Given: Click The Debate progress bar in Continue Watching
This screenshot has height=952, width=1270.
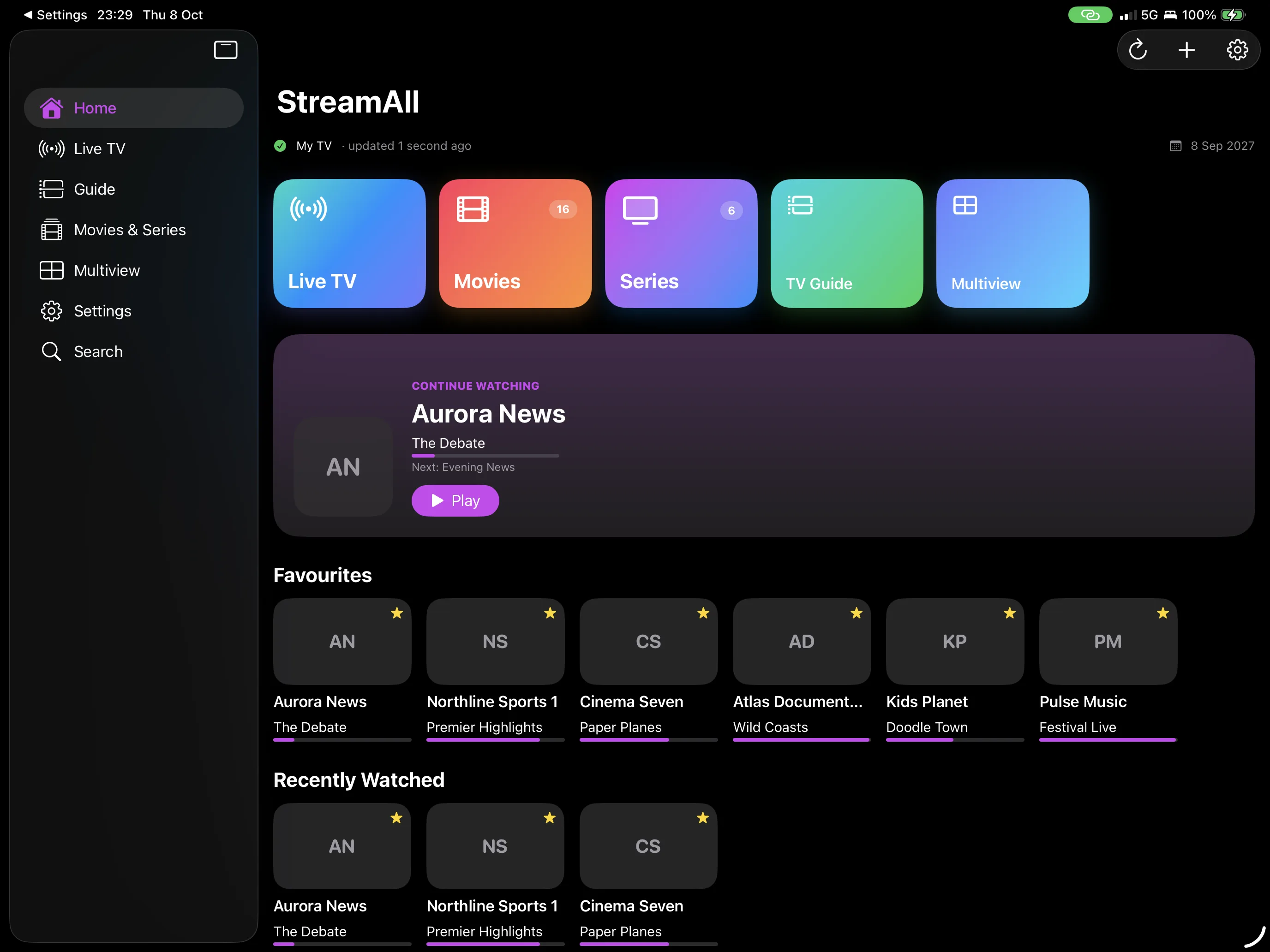Looking at the screenshot, I should point(485,456).
